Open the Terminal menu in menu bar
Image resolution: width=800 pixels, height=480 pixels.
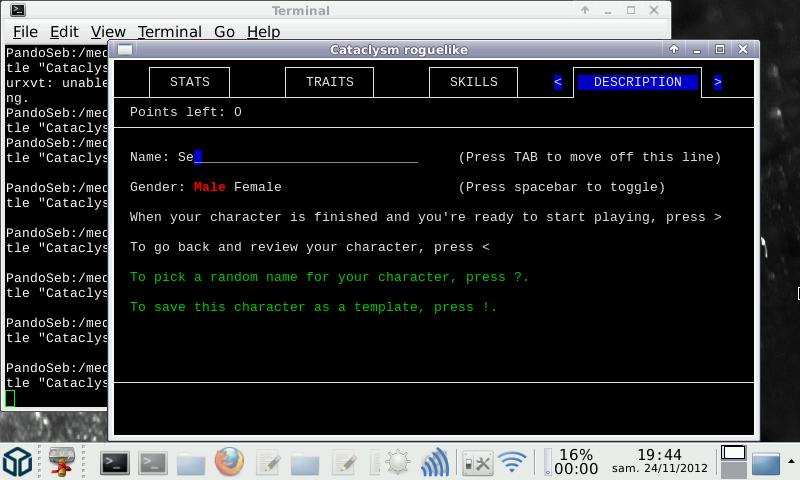coord(170,32)
